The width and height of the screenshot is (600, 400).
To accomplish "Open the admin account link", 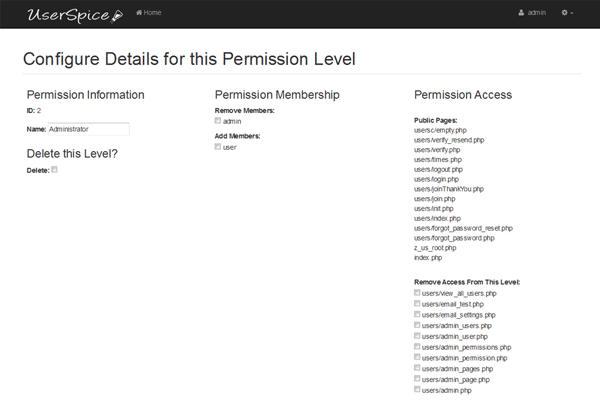I will [x=537, y=13].
